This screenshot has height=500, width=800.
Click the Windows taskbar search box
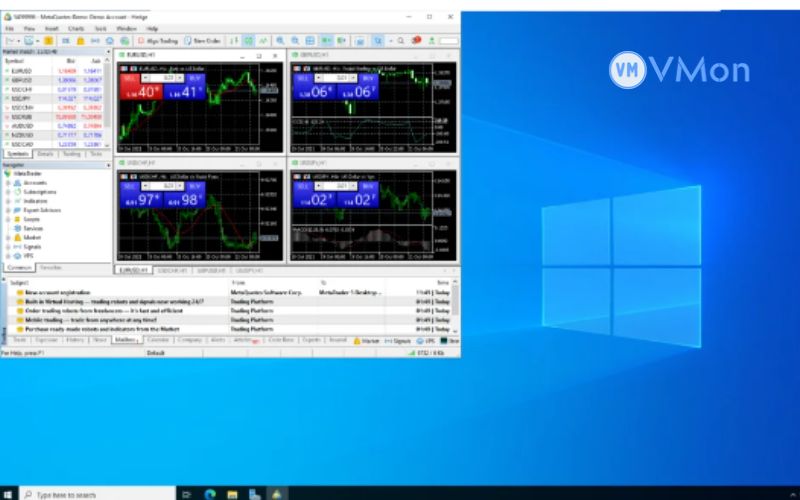(97, 494)
